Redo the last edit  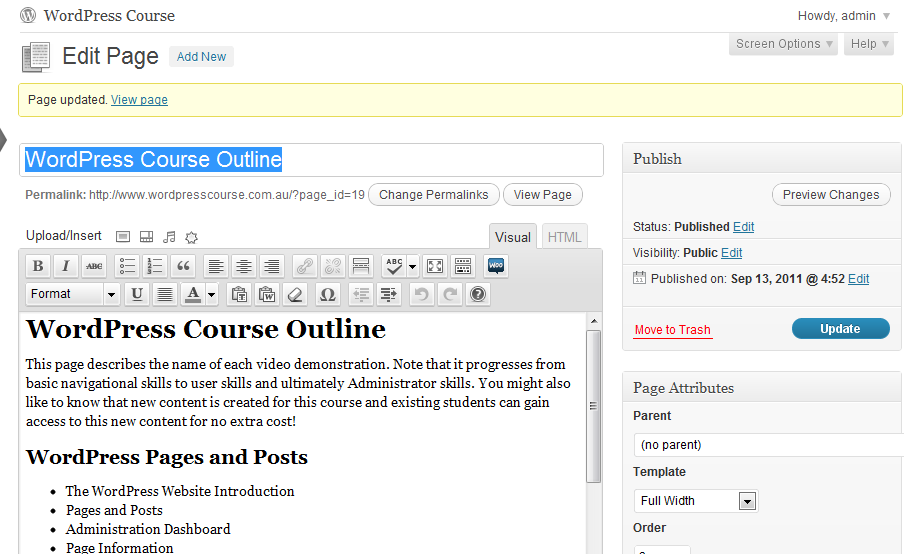(450, 294)
